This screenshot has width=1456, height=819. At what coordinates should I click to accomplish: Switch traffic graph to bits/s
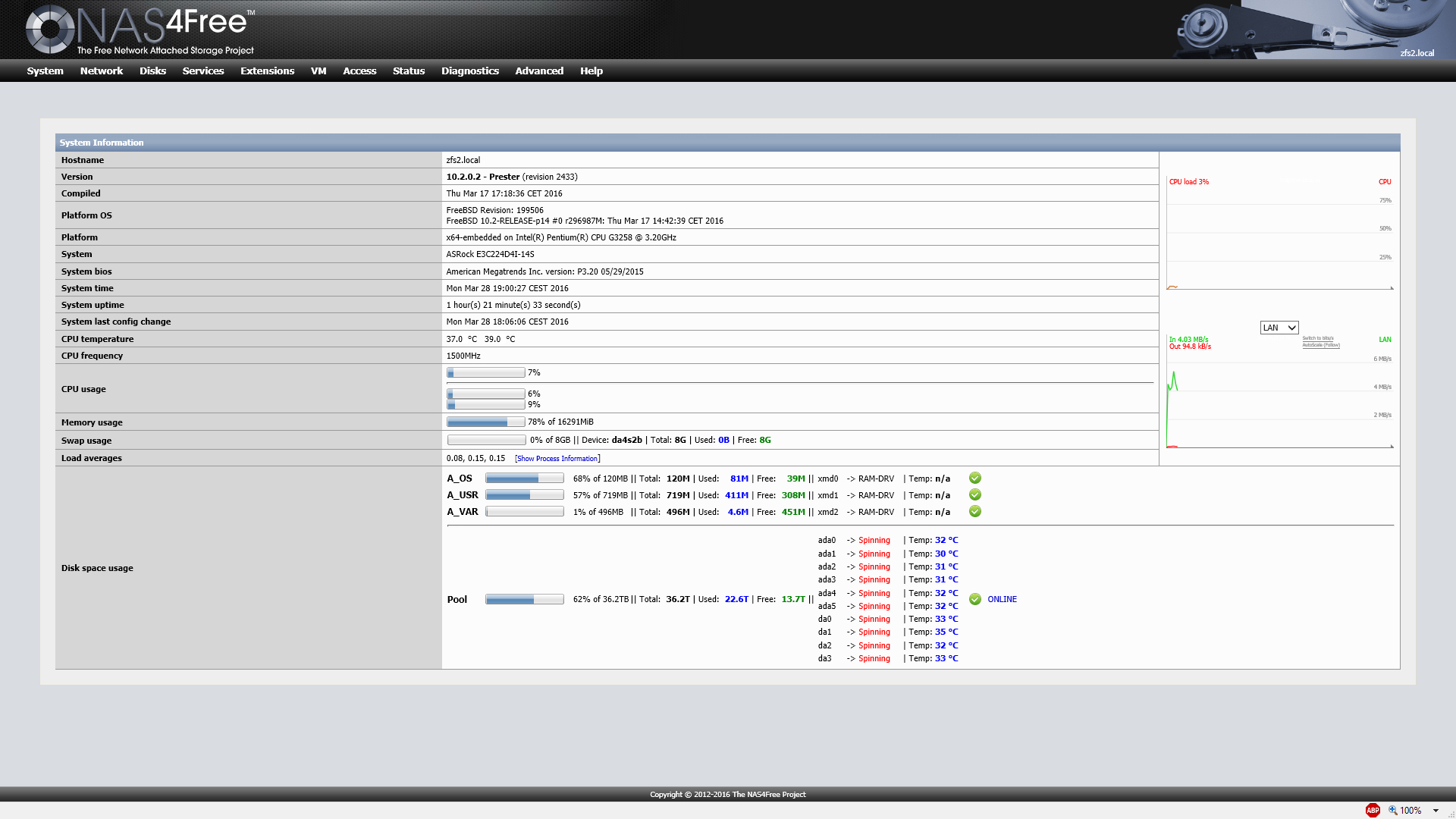coord(1318,338)
